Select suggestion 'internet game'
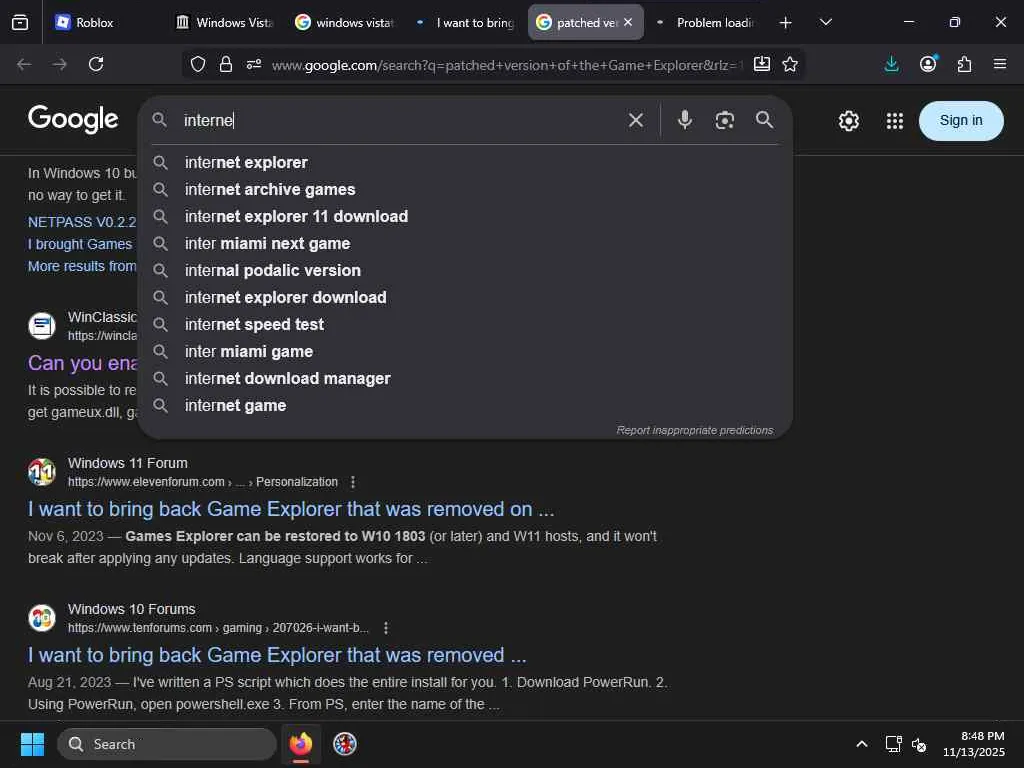 [x=465, y=406]
